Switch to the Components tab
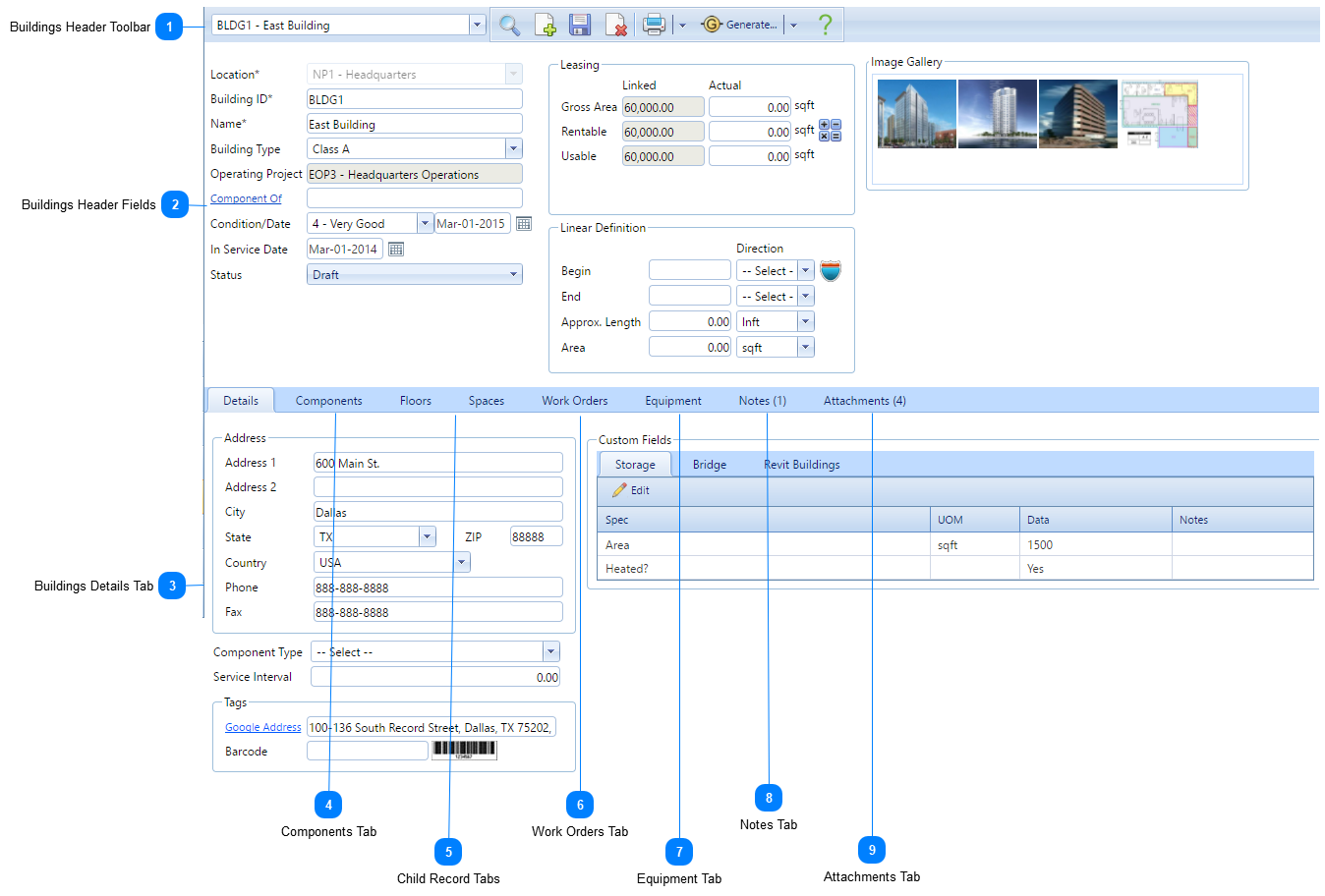The height and width of the screenshot is (896, 1325). 328,401
